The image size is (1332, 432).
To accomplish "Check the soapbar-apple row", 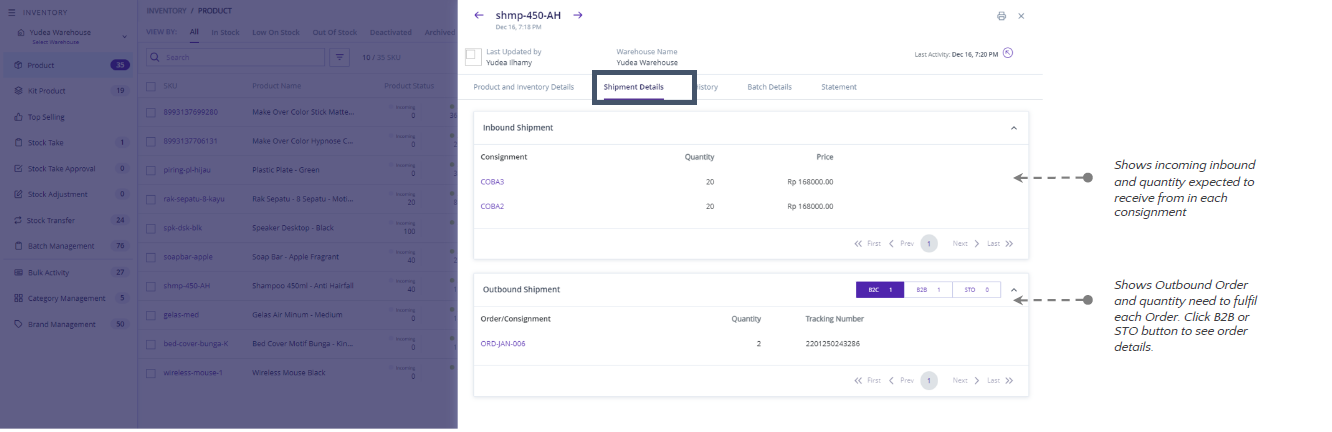I will tap(151, 257).
